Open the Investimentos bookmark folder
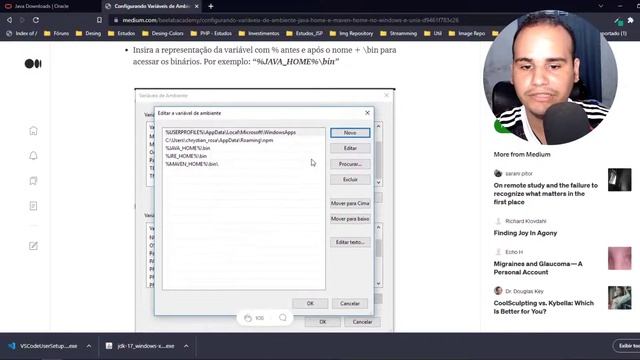The image size is (640, 360). point(259,33)
